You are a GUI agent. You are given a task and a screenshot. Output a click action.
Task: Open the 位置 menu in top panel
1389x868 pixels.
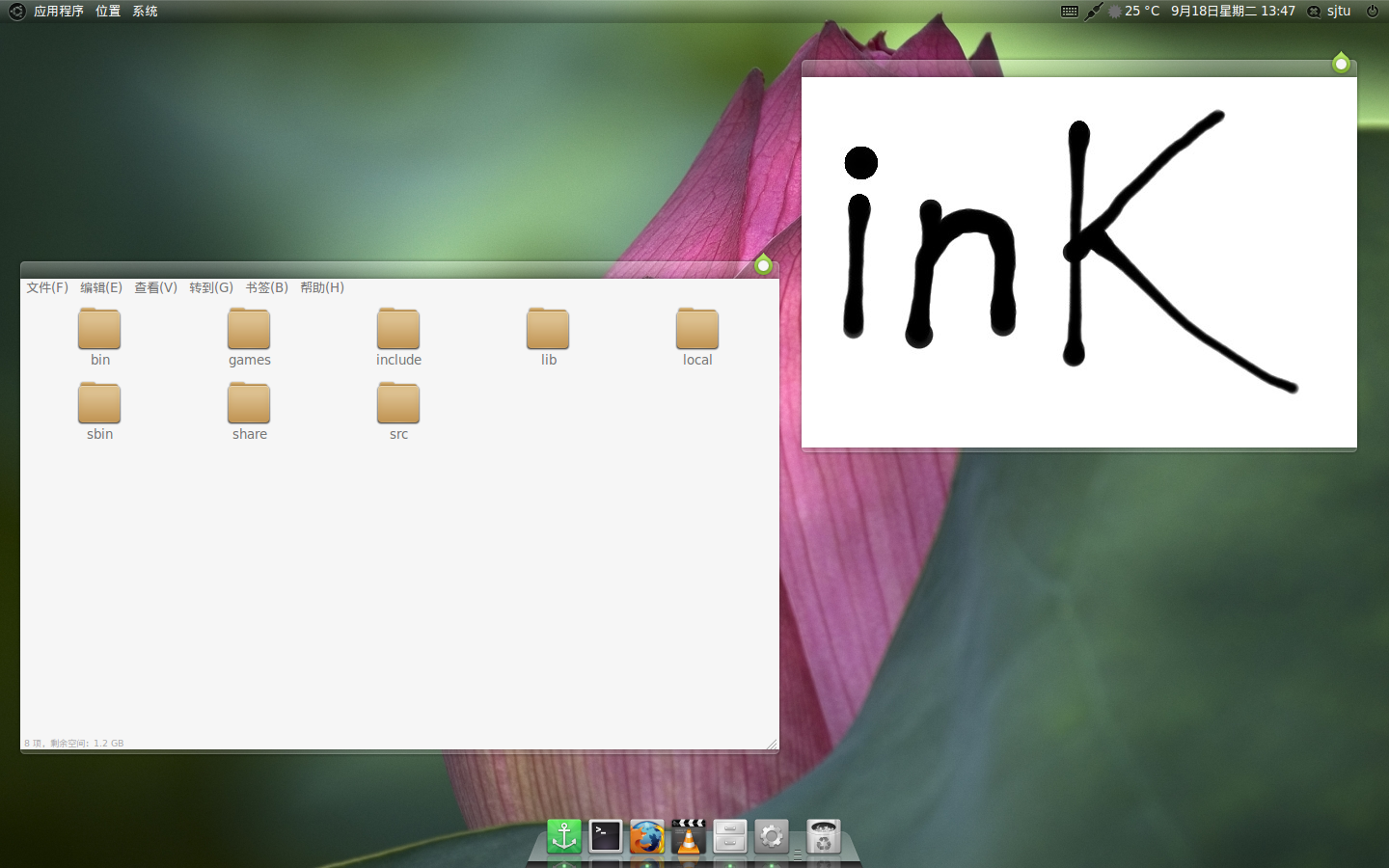[x=108, y=12]
